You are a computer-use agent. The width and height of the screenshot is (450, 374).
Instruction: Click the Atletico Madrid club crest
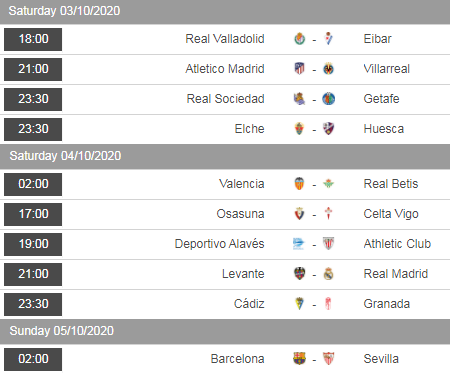click(x=300, y=69)
